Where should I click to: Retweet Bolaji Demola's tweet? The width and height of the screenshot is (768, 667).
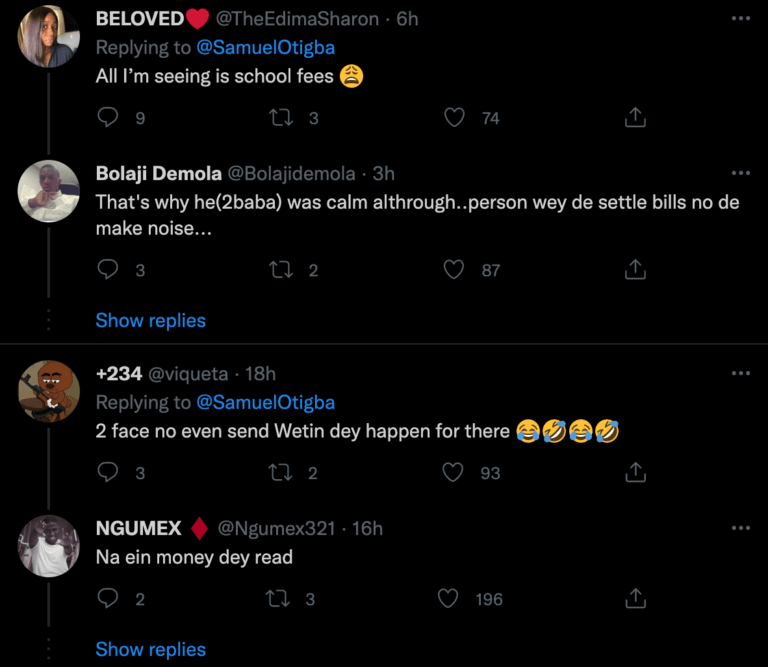coord(281,270)
